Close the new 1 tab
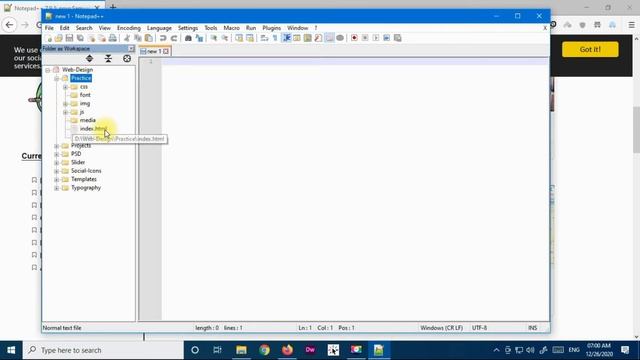 (166, 51)
